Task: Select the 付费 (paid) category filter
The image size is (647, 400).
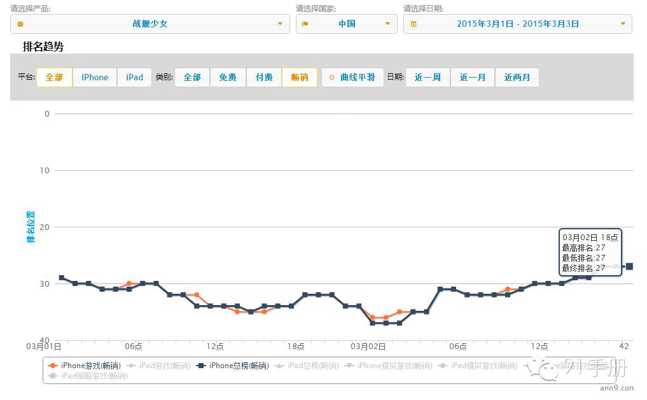Action: coord(264,77)
